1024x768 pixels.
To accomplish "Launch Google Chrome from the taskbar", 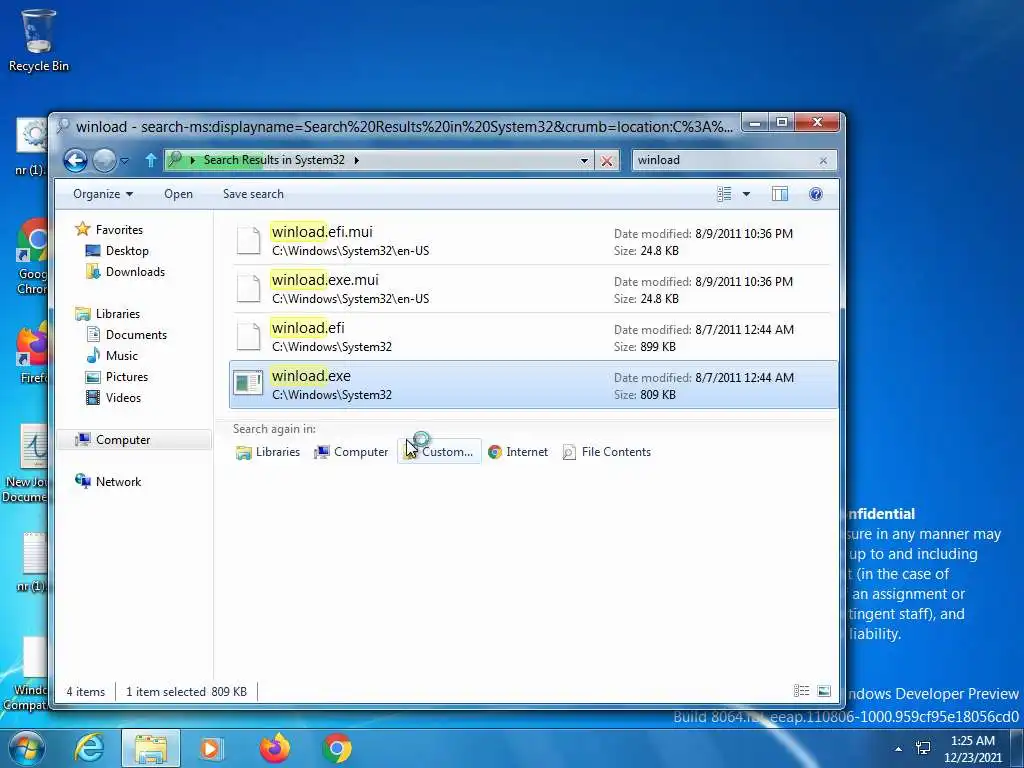I will tap(337, 748).
